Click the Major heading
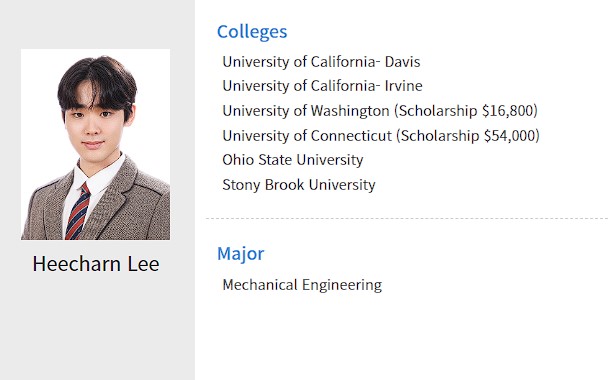The height and width of the screenshot is (380, 610). (x=240, y=254)
